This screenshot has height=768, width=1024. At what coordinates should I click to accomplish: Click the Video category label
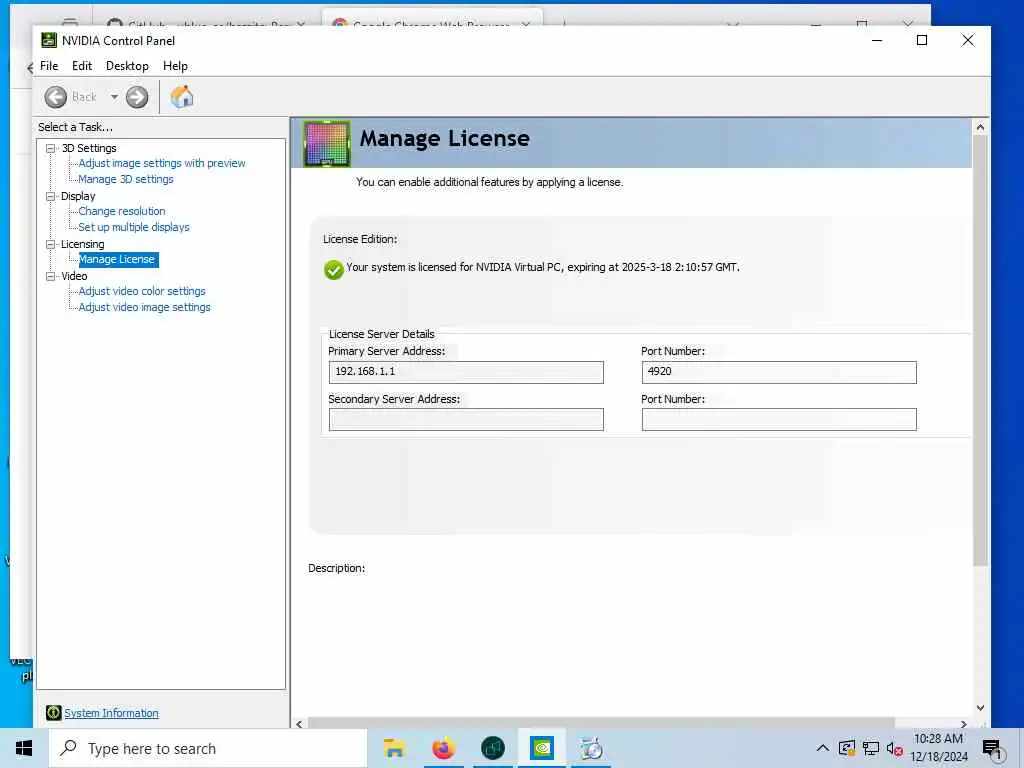[74, 276]
